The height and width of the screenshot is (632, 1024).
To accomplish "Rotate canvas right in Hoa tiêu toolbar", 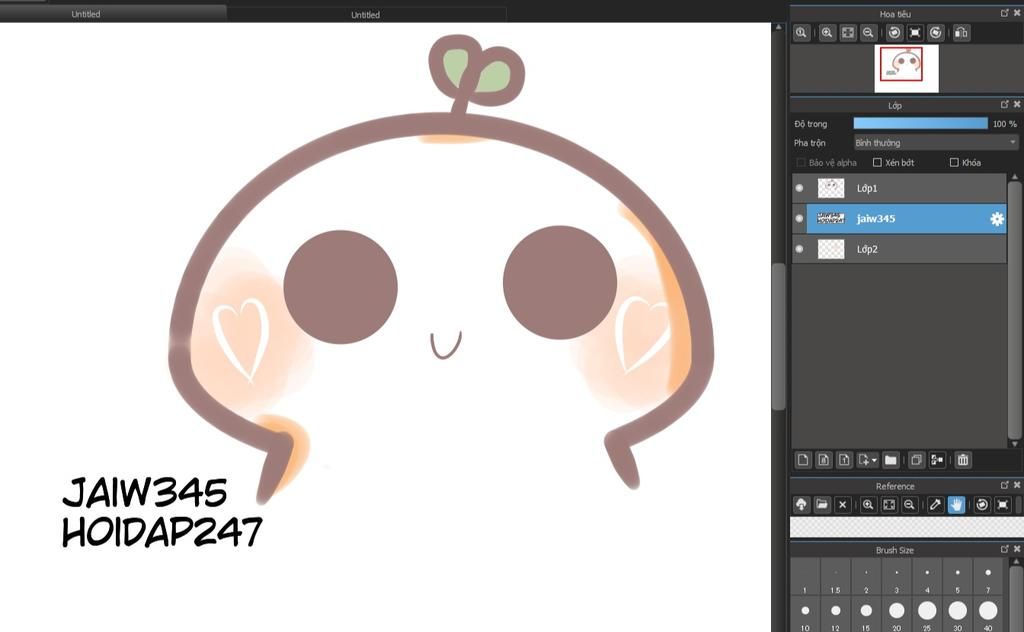I will click(936, 33).
